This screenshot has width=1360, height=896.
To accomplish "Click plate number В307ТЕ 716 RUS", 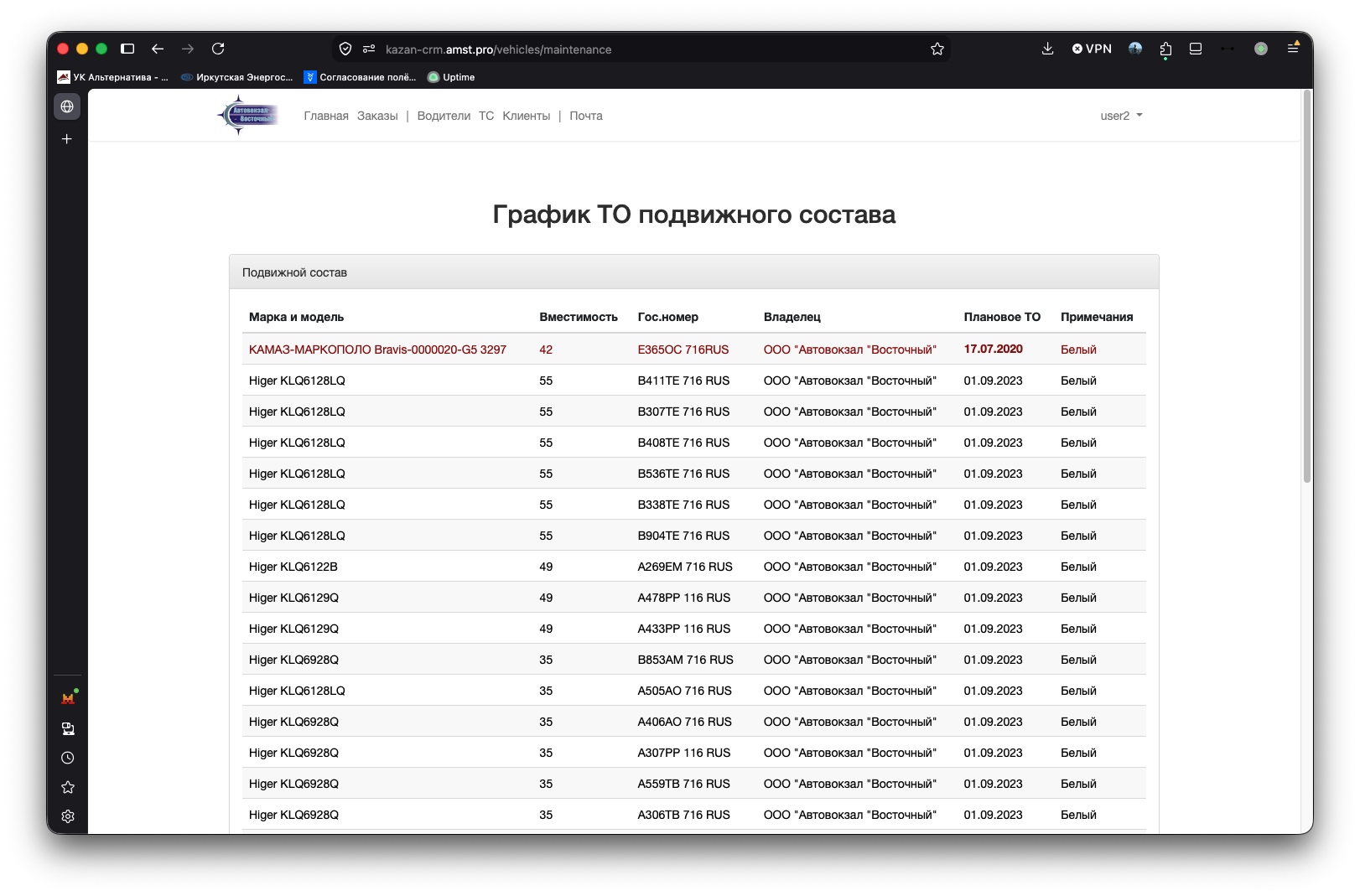I will (683, 412).
